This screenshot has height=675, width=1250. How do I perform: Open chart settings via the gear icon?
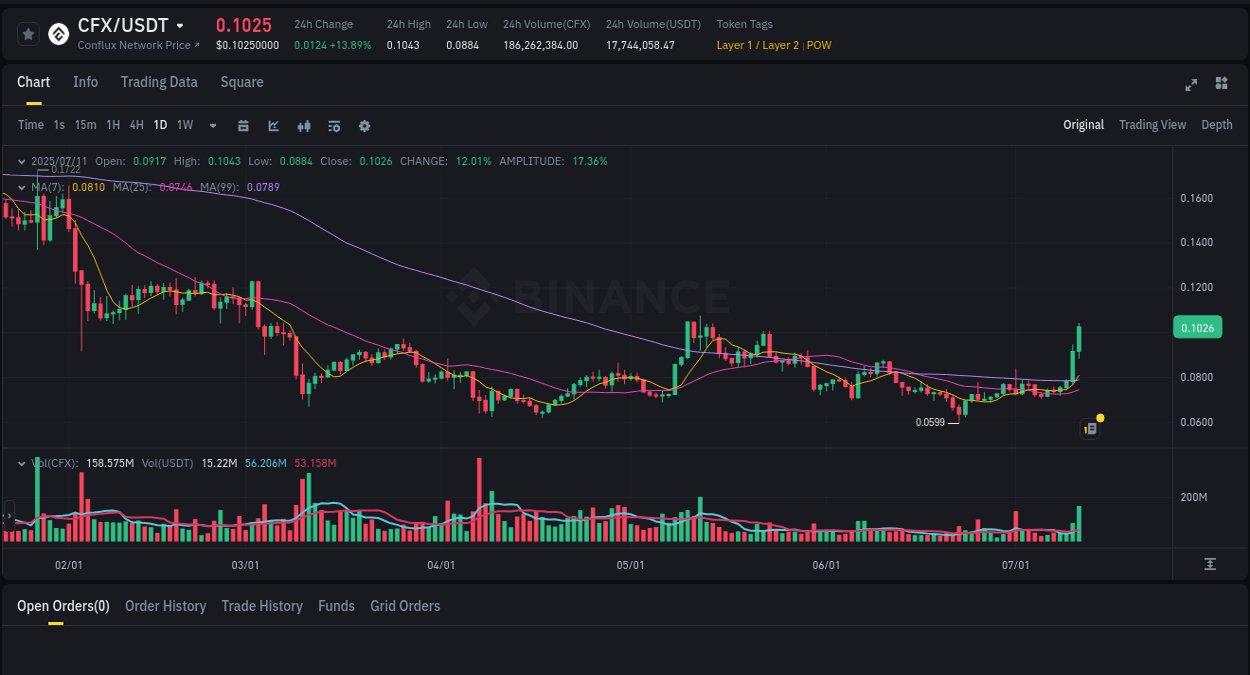[364, 125]
